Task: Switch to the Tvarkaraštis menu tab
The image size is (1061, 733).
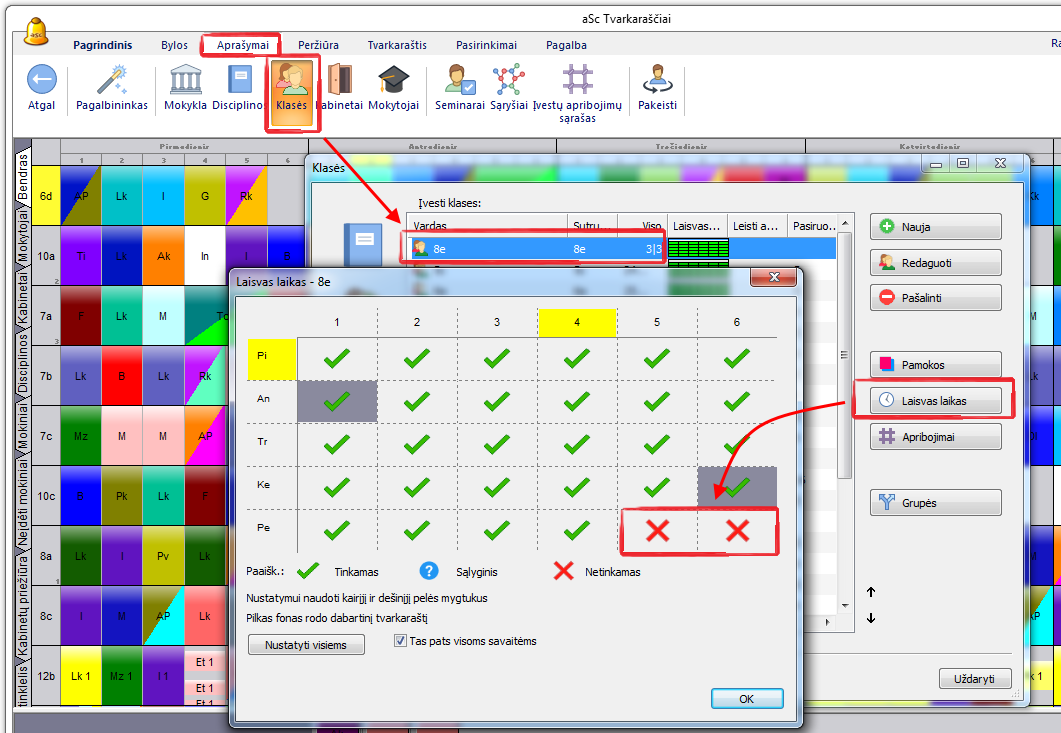Action: [x=397, y=45]
